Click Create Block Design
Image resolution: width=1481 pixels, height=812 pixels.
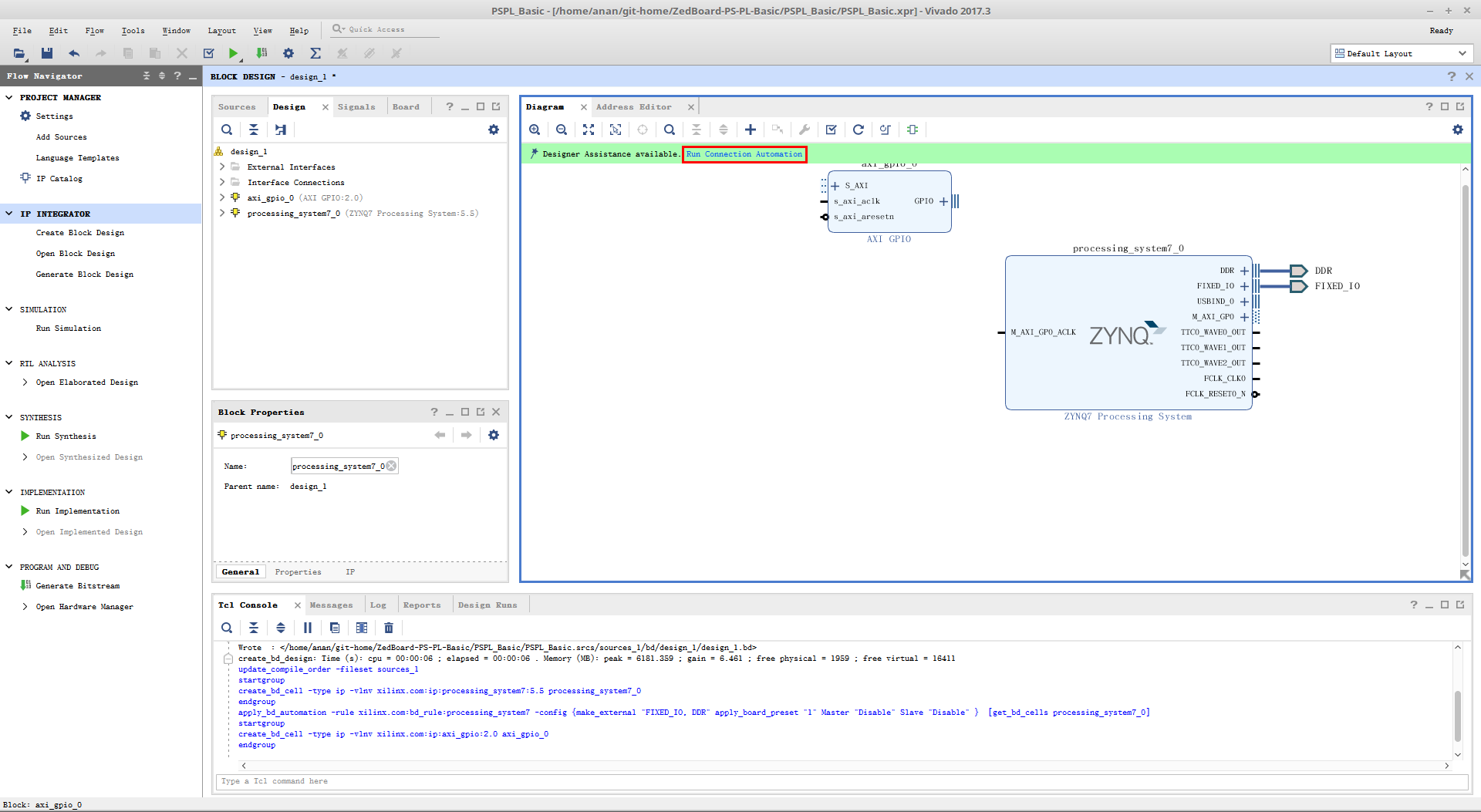(79, 233)
